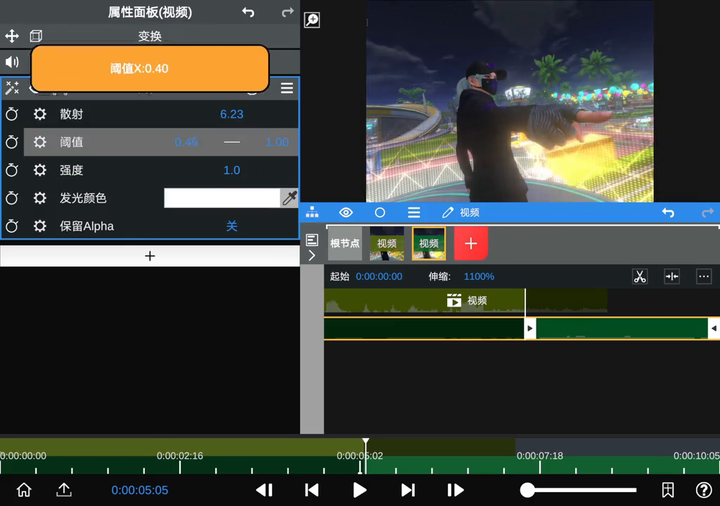Screen dimensions: 720x506
Task: Open the blue toolbar hamburger menu
Action: coord(414,212)
